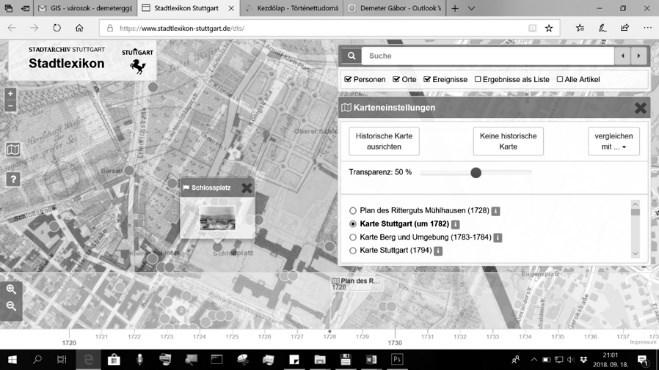Add page to favorites star
This screenshot has height=370, width=659.
548,28
